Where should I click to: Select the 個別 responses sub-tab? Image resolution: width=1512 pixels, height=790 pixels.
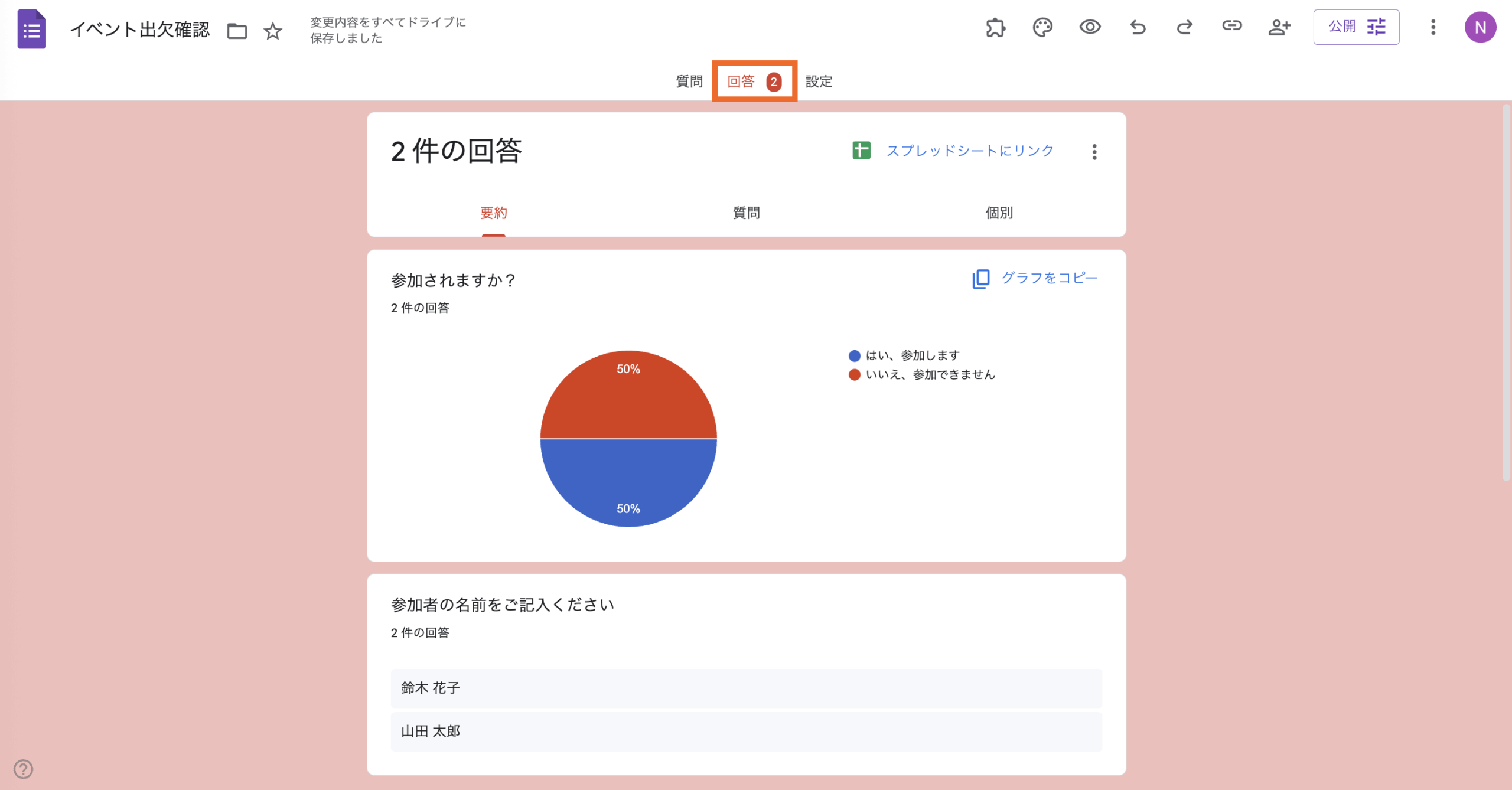click(999, 213)
